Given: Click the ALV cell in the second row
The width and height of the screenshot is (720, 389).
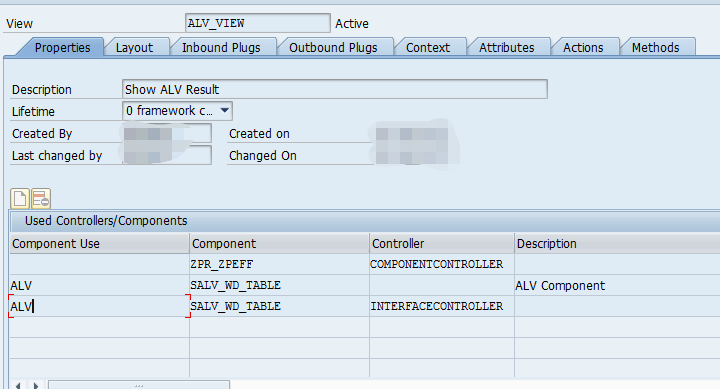Looking at the screenshot, I should 99,285.
